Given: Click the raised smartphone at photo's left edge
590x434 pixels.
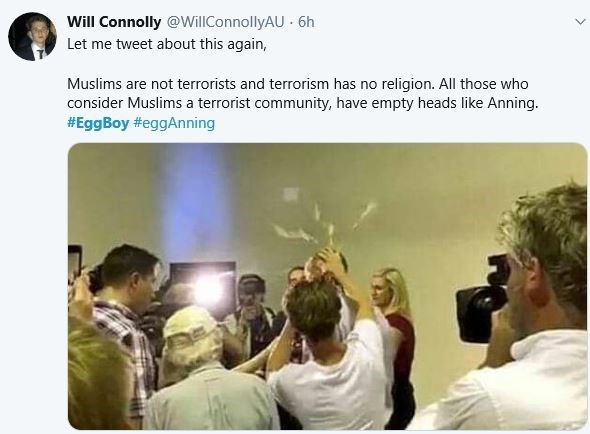Looking at the screenshot, I should click(75, 261).
